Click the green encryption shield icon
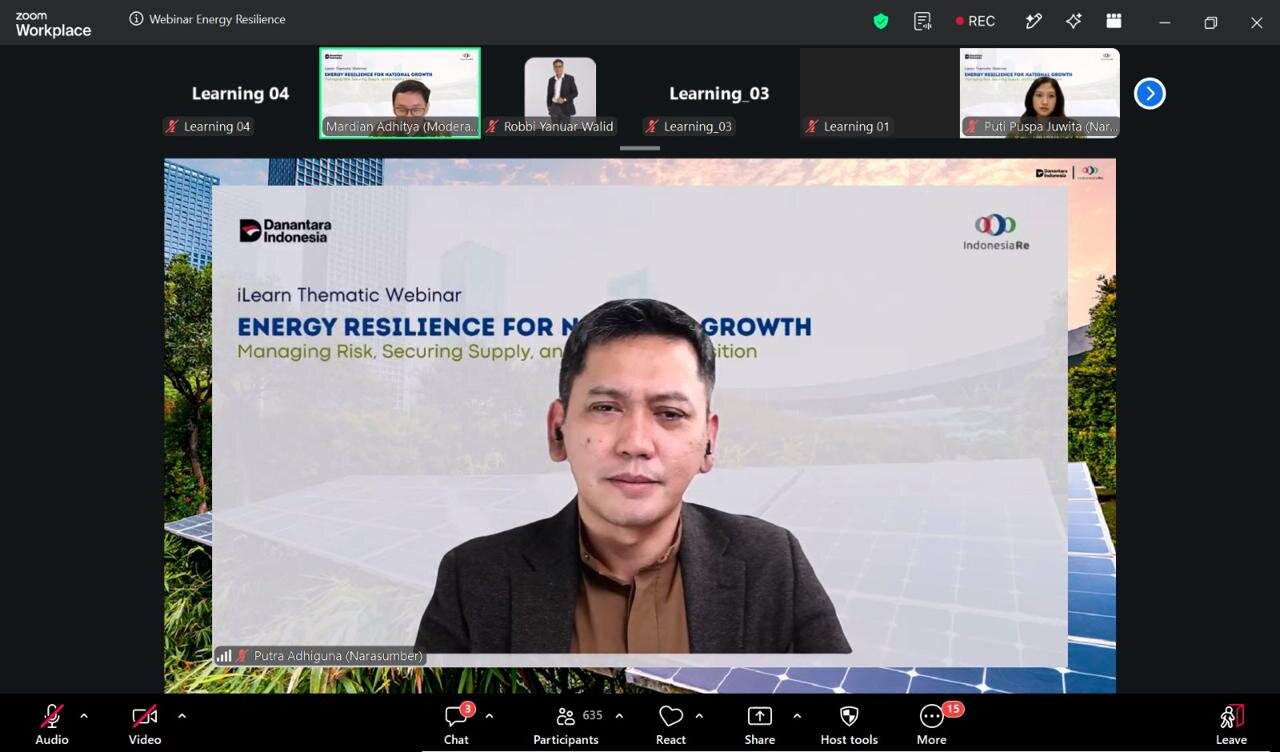Viewport: 1280px width, 752px height. click(881, 21)
